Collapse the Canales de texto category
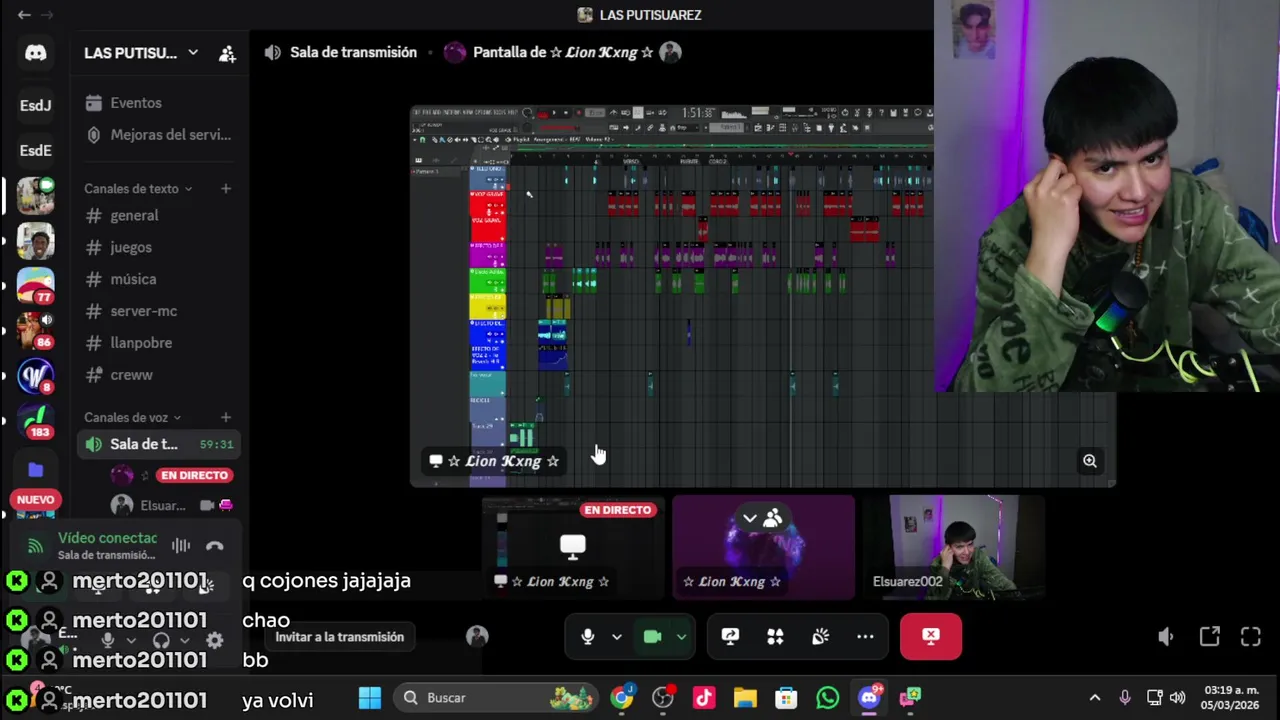Image resolution: width=1280 pixels, height=720 pixels. [x=138, y=188]
